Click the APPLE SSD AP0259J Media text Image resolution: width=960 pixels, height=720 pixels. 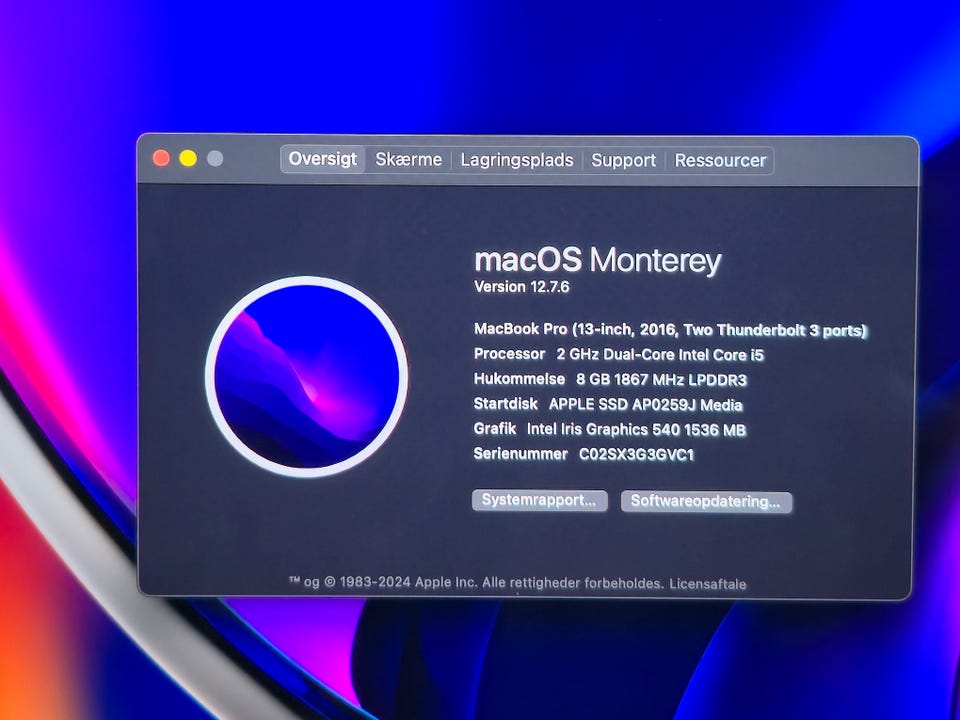click(645, 405)
